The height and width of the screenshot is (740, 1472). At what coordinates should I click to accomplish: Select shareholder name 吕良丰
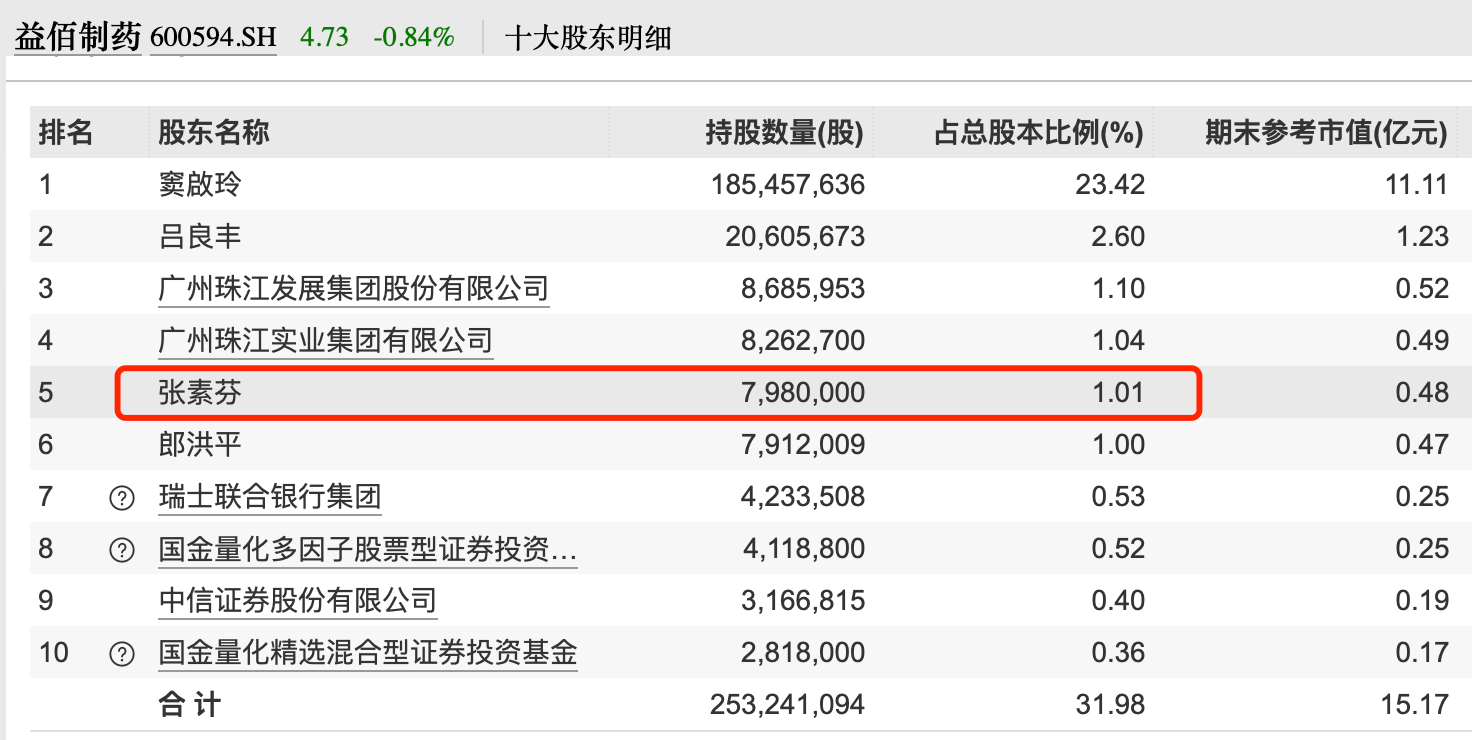click(x=200, y=236)
